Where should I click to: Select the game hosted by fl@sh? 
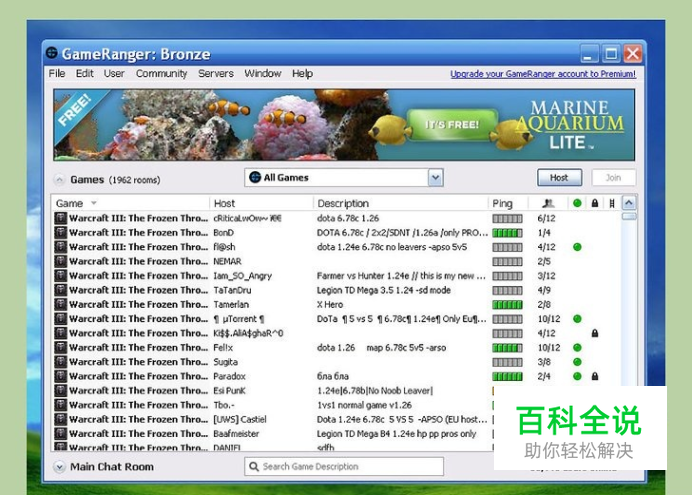coord(337,247)
